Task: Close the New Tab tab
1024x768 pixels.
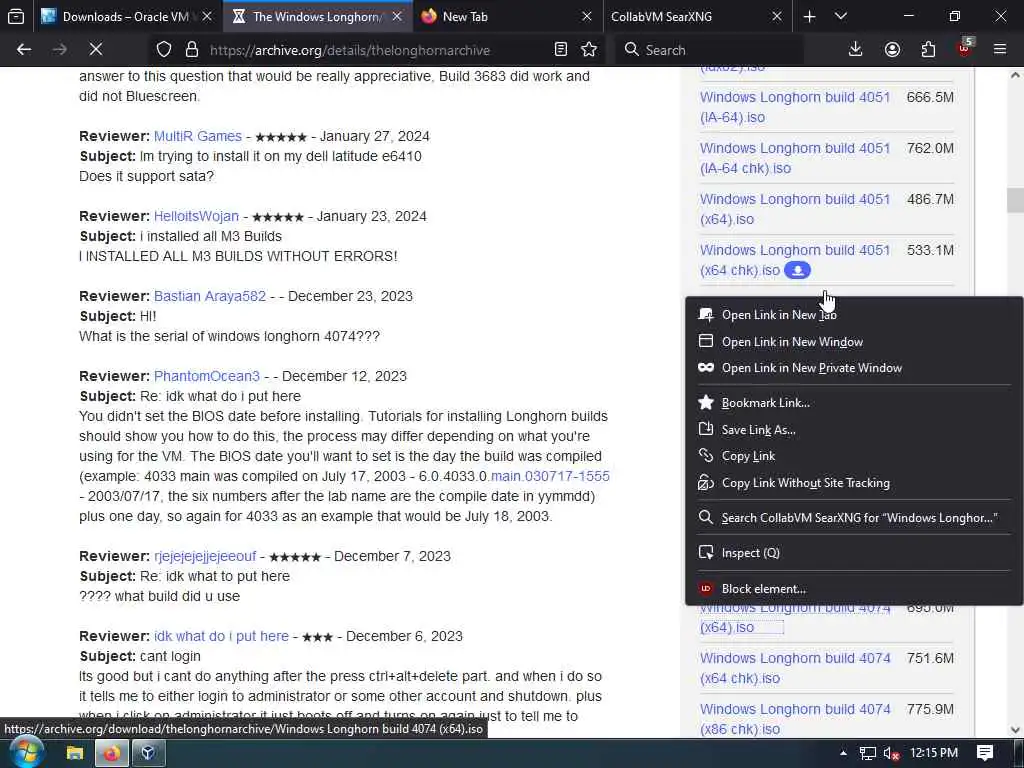Action: pyautogui.click(x=586, y=16)
